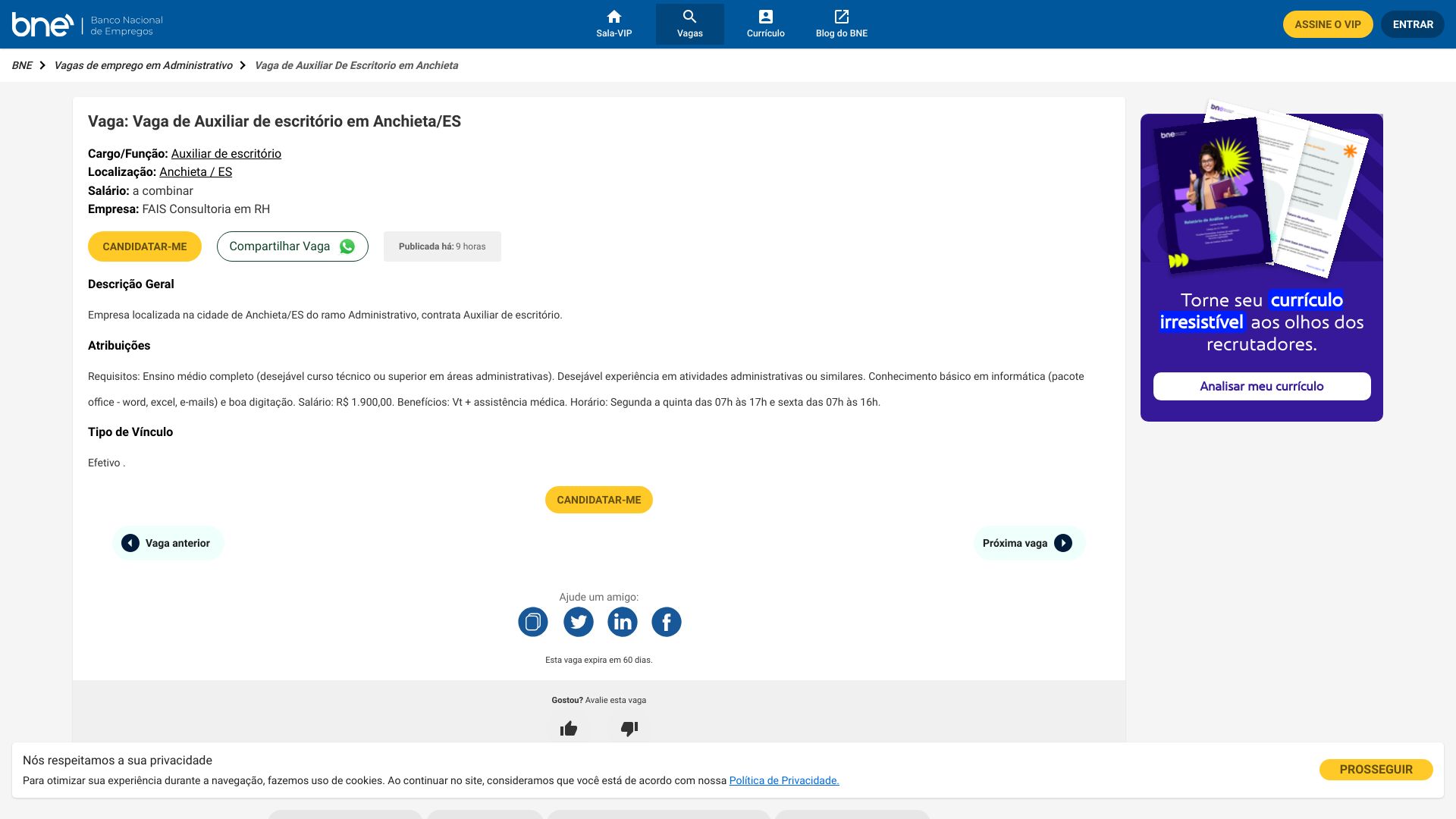Open the Vagas search tab
This screenshot has width=1456, height=819.
click(689, 24)
